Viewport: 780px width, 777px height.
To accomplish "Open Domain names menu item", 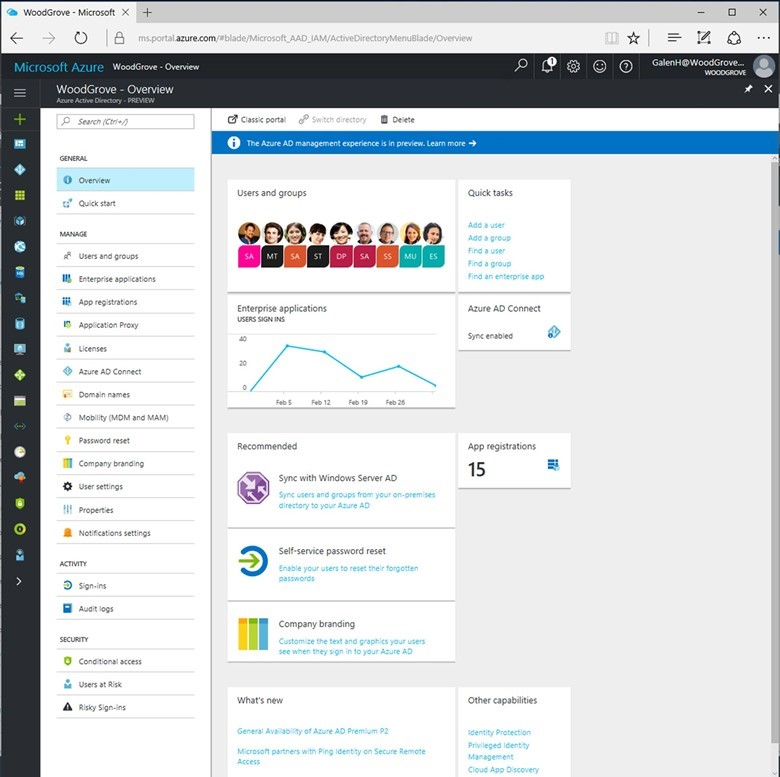I will coord(125,394).
